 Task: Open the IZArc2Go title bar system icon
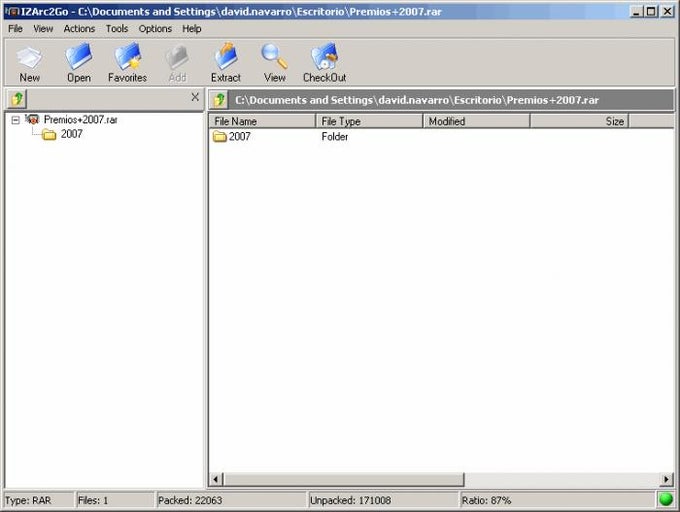12,12
